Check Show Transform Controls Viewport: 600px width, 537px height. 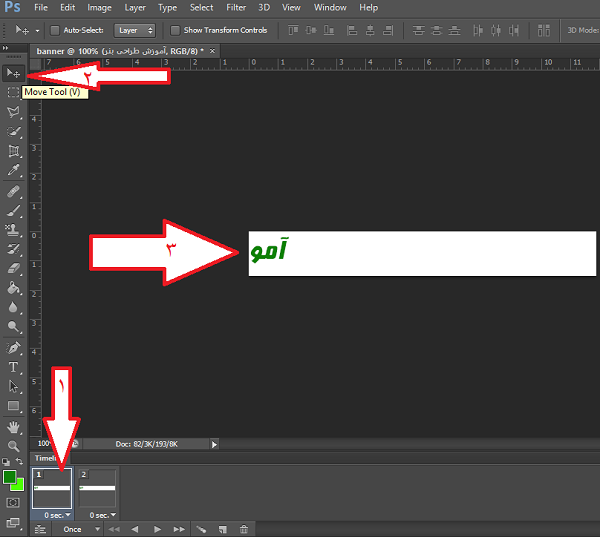(175, 30)
